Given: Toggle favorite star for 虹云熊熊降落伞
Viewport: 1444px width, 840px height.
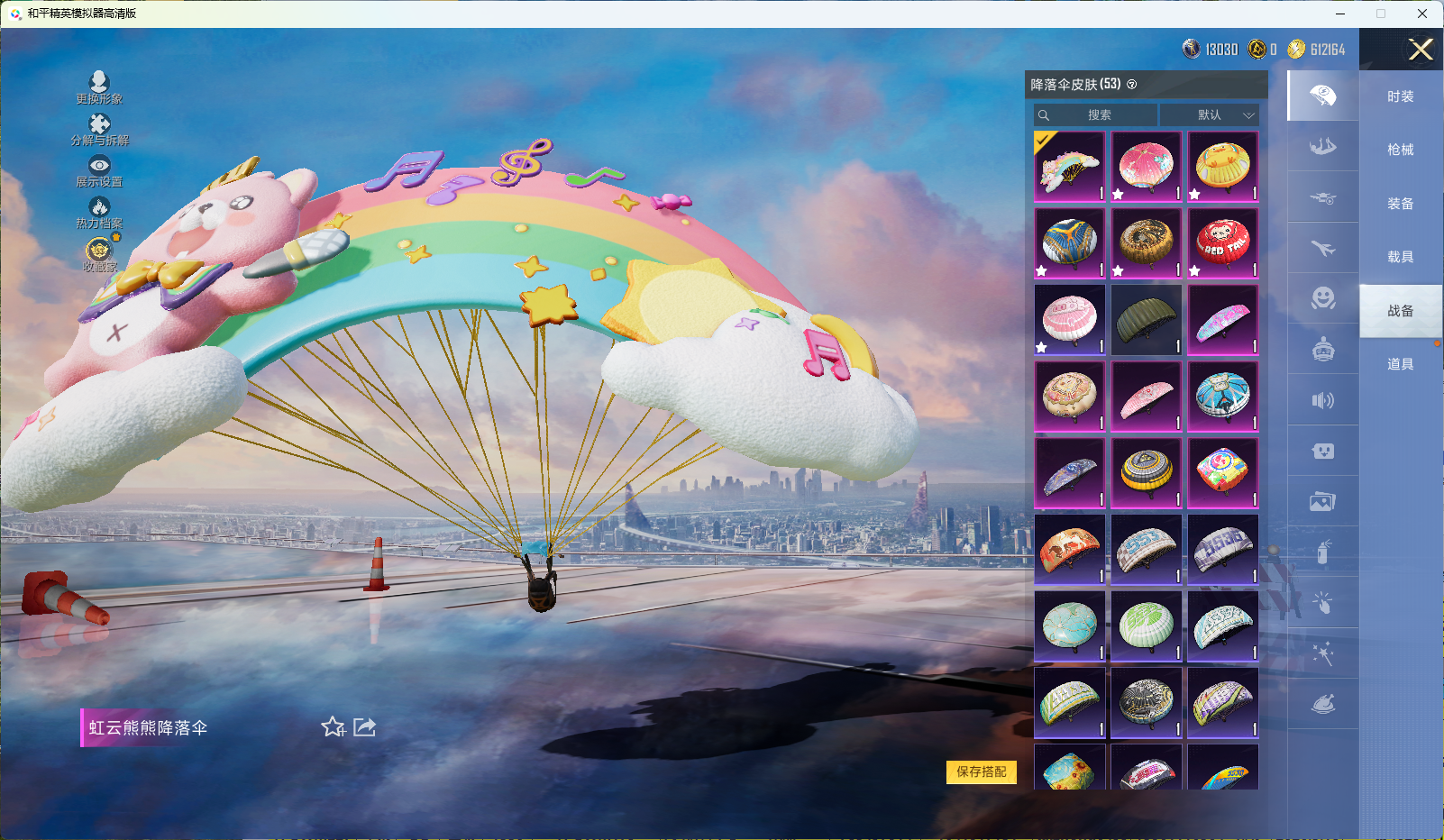Looking at the screenshot, I should pos(333,727).
